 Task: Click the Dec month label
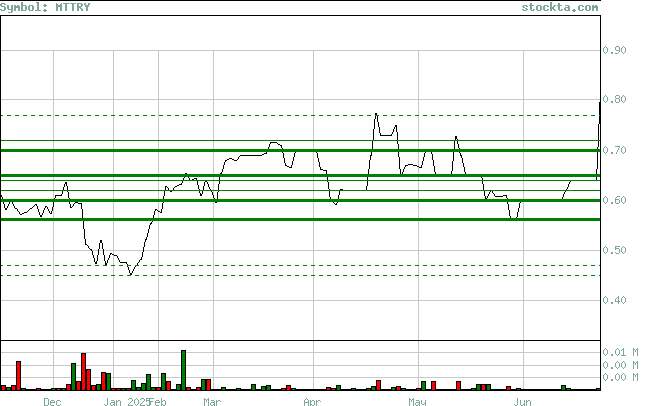(52, 402)
